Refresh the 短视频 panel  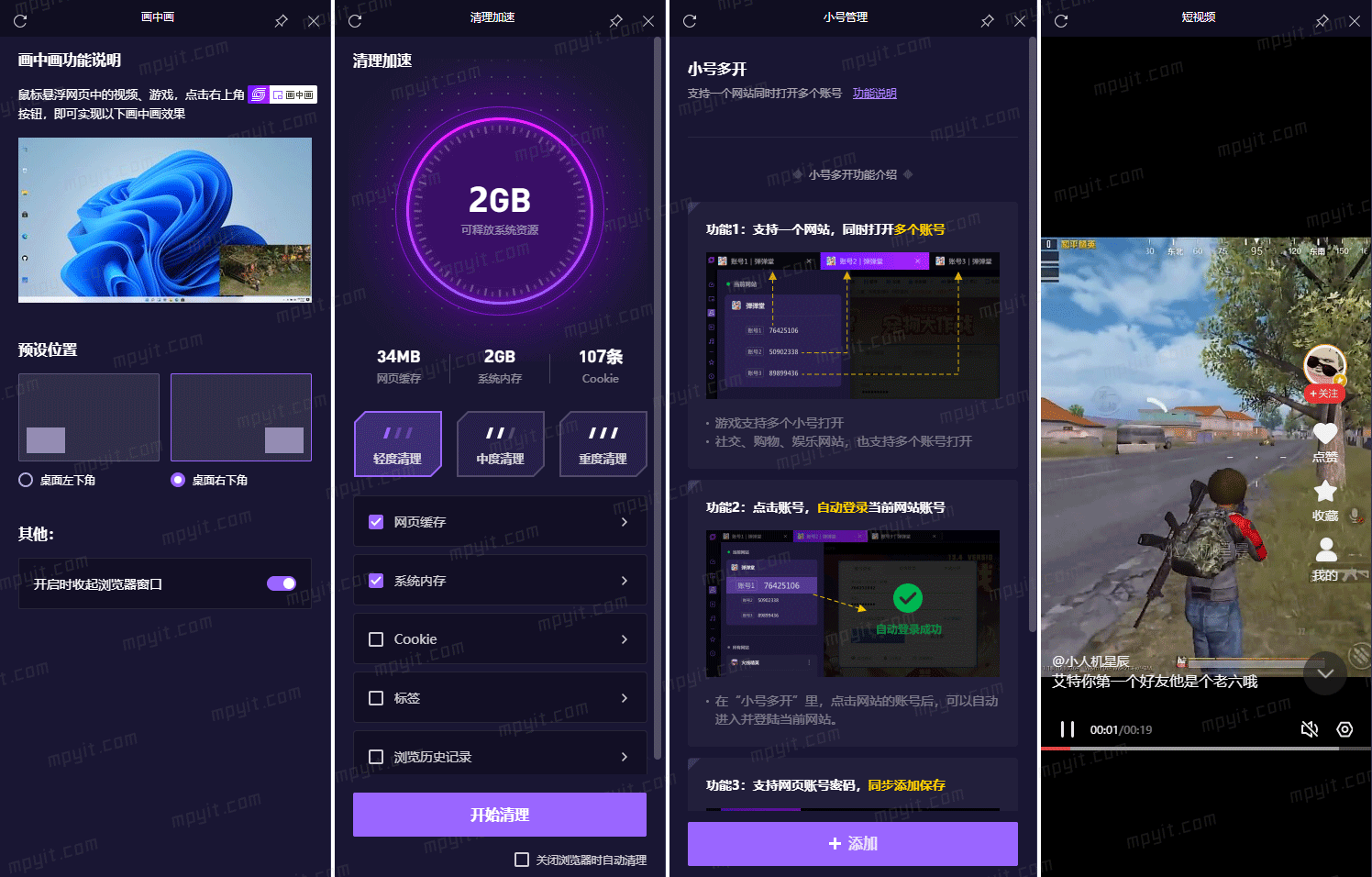tap(1061, 20)
